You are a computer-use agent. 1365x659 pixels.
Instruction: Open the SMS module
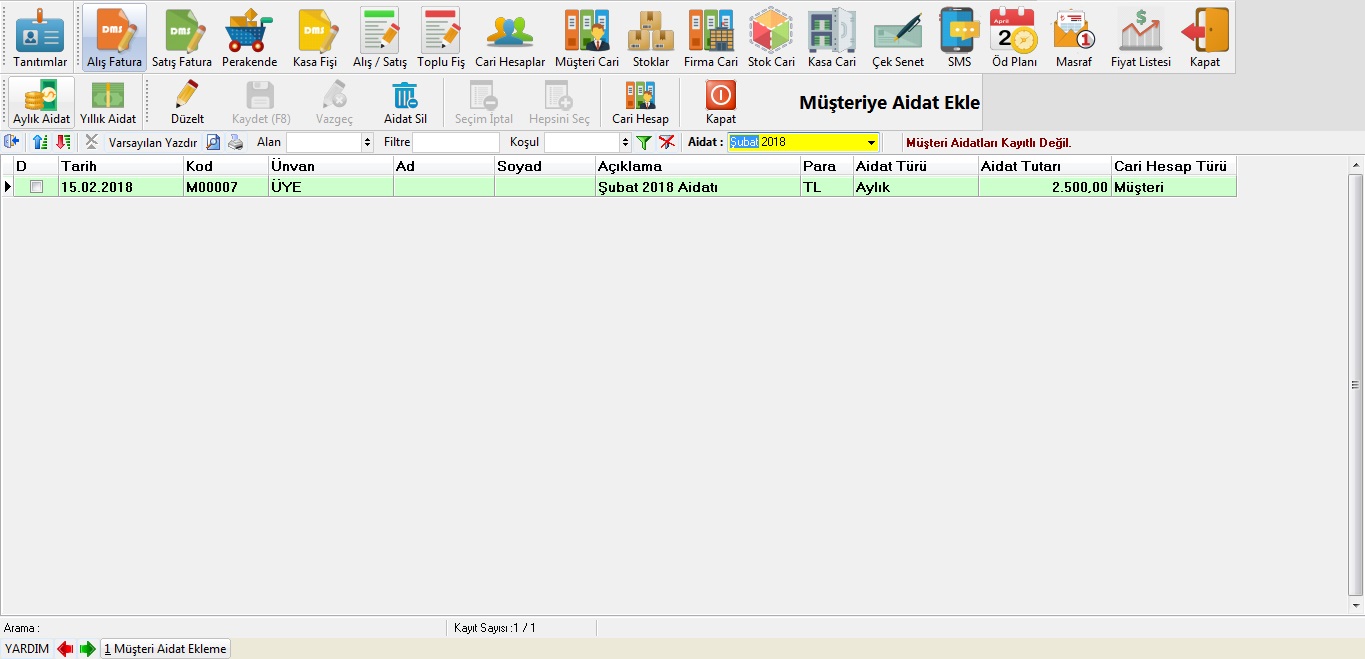pyautogui.click(x=959, y=38)
